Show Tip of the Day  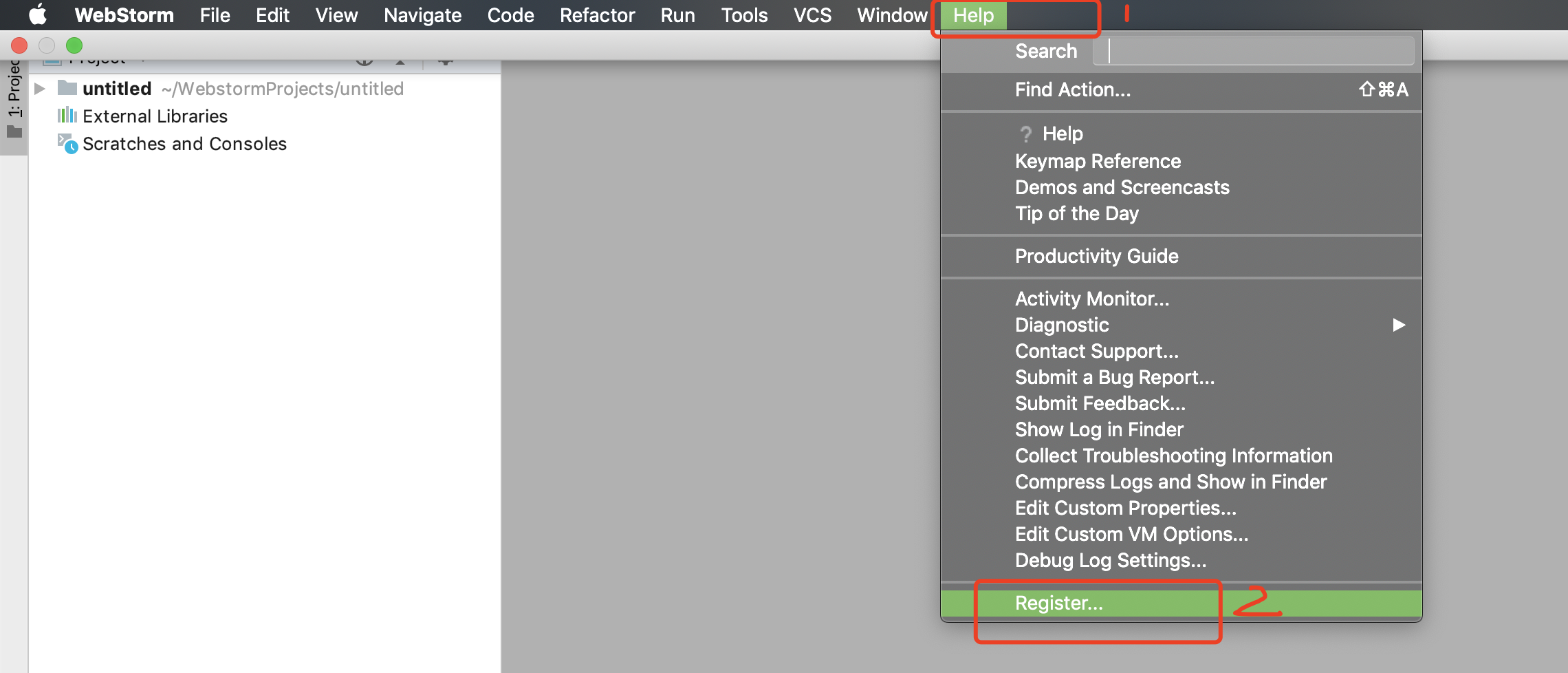[x=1181, y=213]
